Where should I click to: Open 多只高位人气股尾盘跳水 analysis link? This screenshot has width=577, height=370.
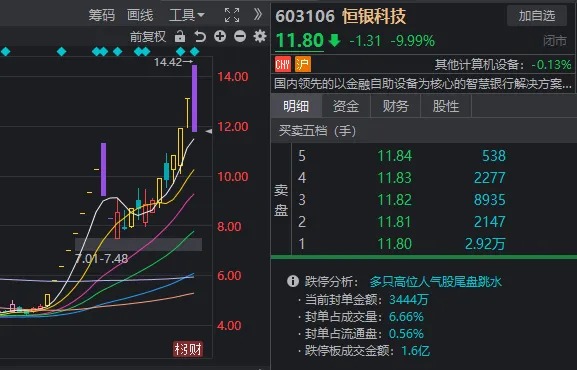tap(435, 282)
